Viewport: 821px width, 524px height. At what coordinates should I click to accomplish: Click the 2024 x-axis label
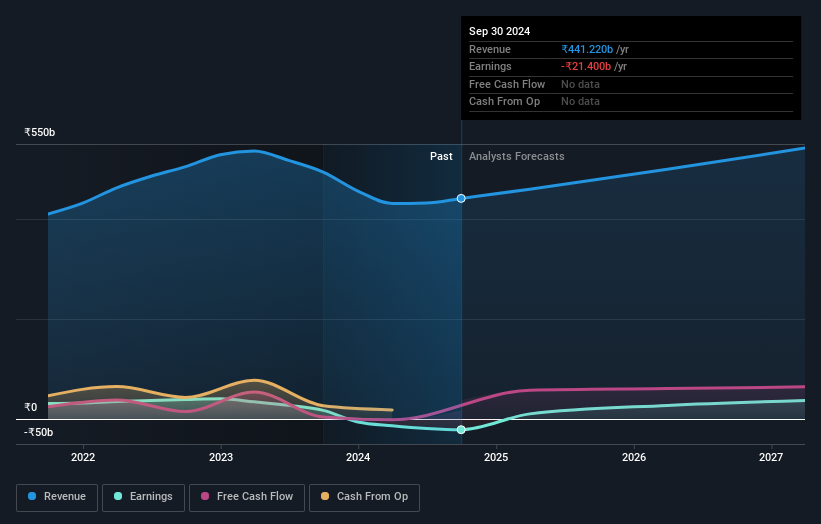[358, 458]
